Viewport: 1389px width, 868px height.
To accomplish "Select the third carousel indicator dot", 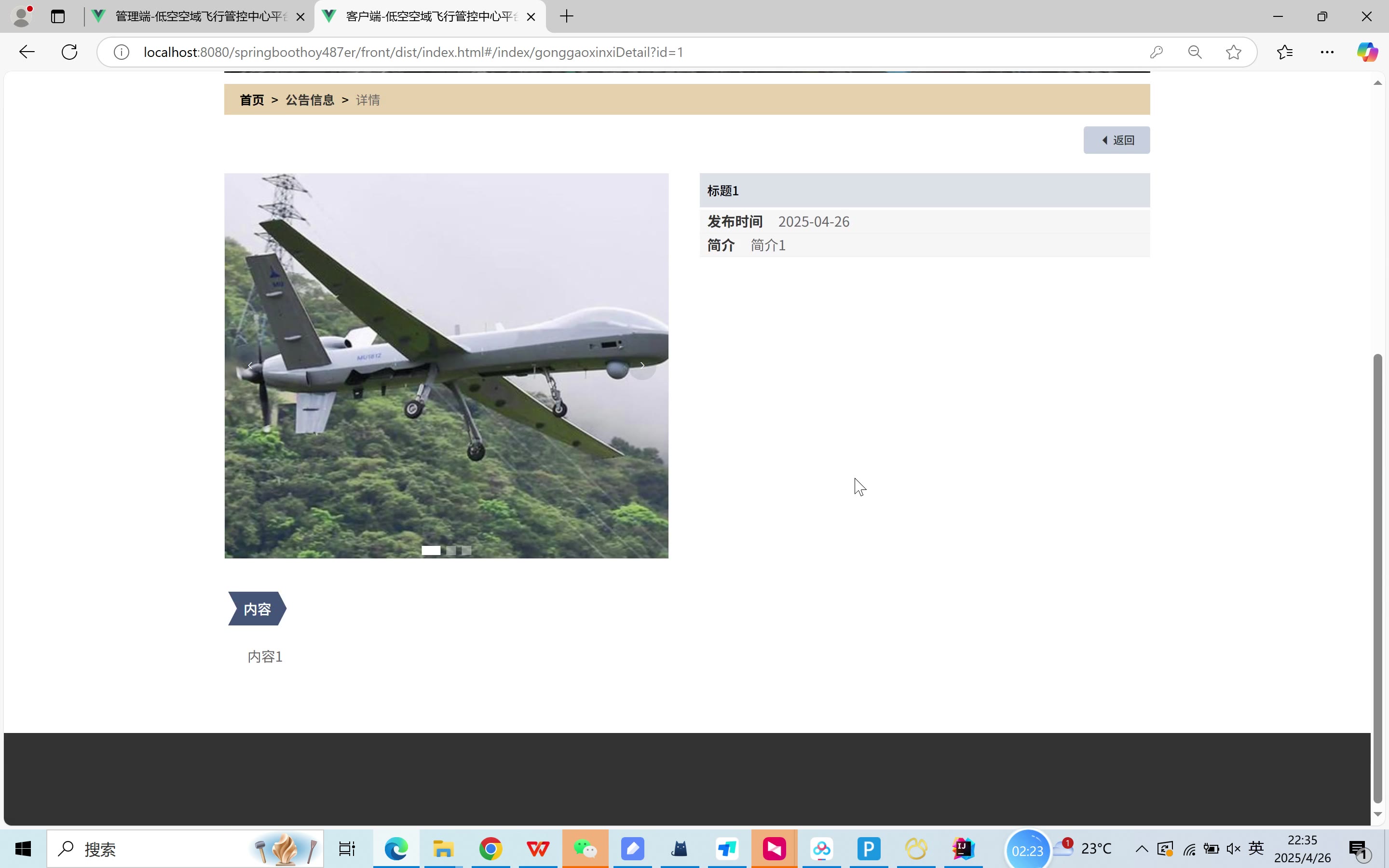I will [x=467, y=551].
